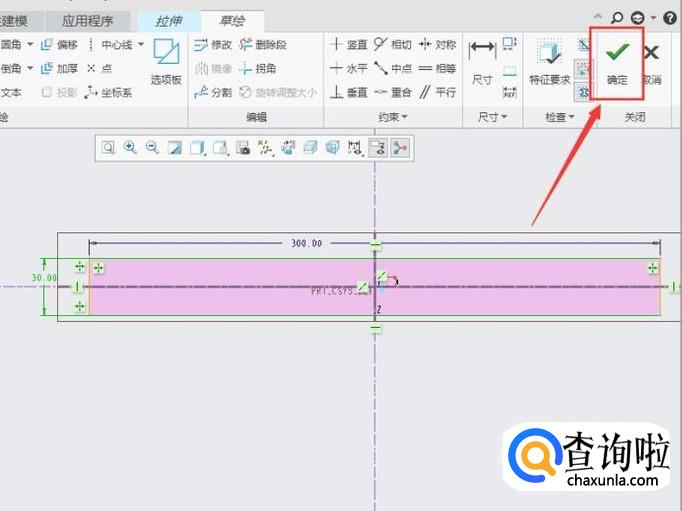Select the 坐标系 coordinate system tool
The height and width of the screenshot is (511, 682).
108,92
